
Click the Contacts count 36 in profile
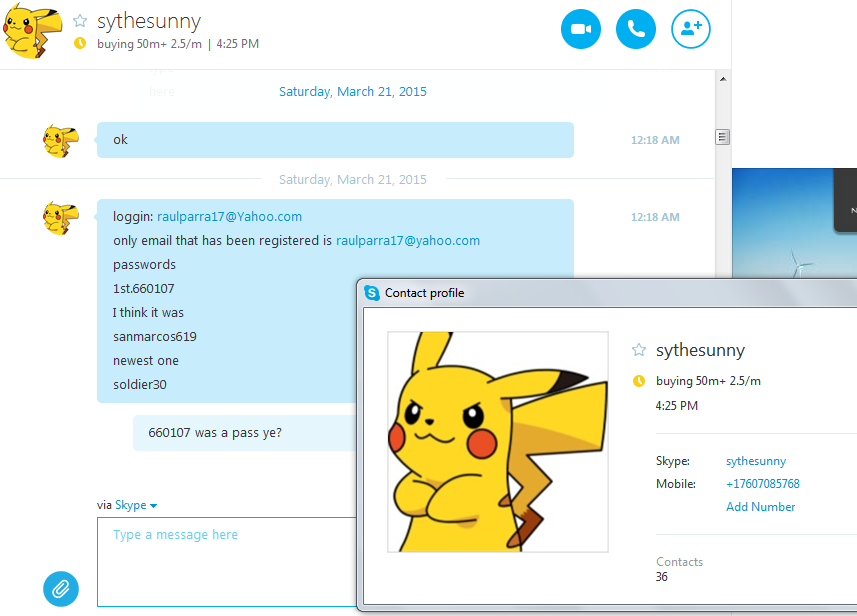click(x=661, y=577)
